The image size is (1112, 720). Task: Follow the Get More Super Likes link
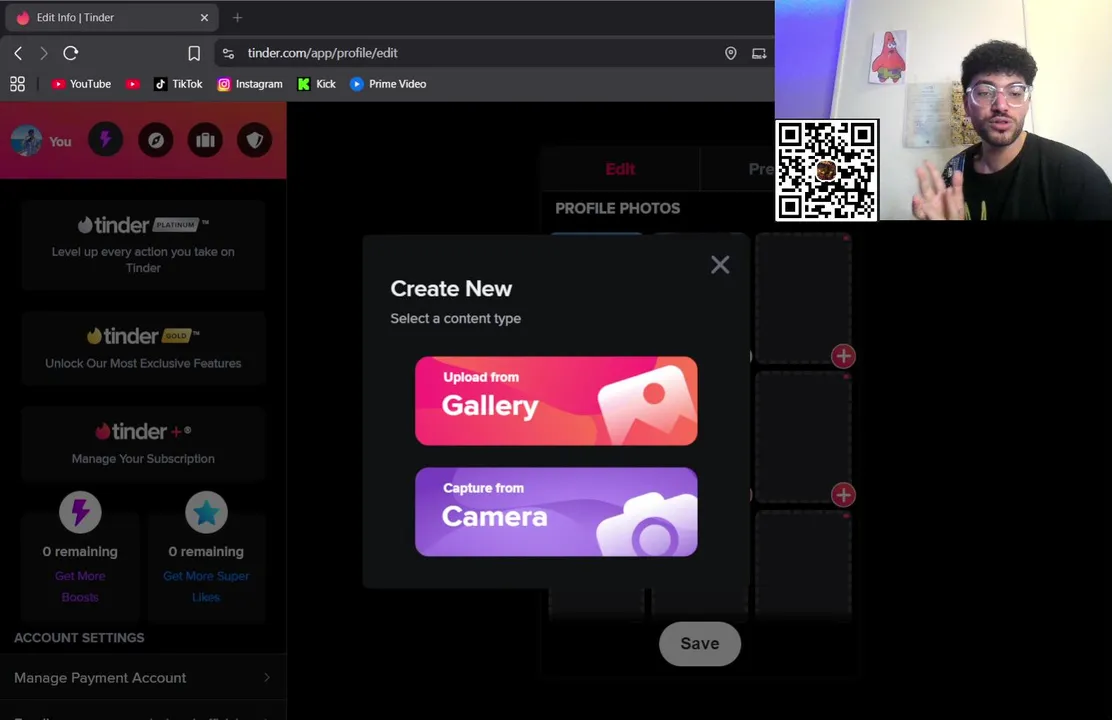pyautogui.click(x=206, y=586)
